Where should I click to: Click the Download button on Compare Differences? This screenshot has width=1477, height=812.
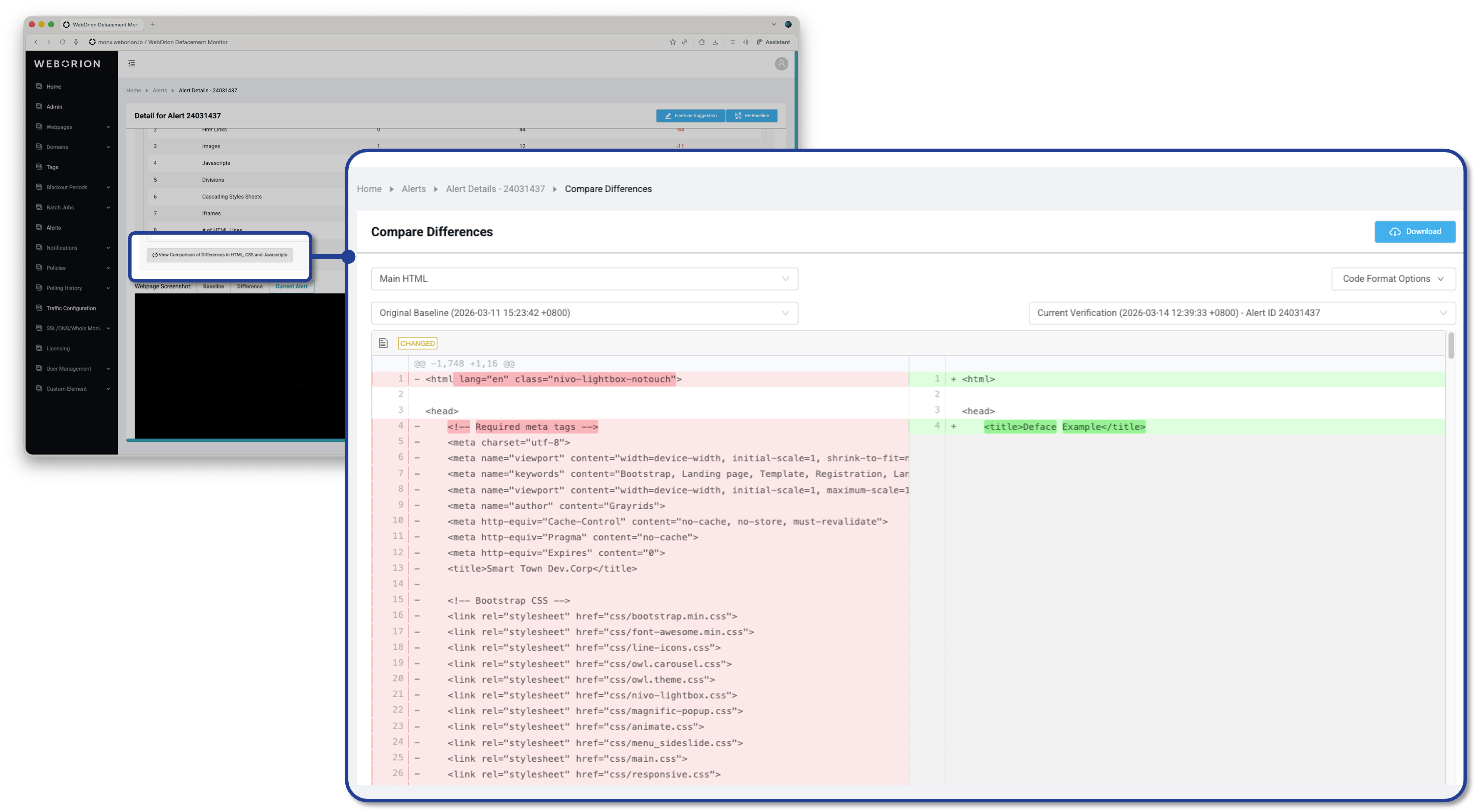pos(1414,231)
